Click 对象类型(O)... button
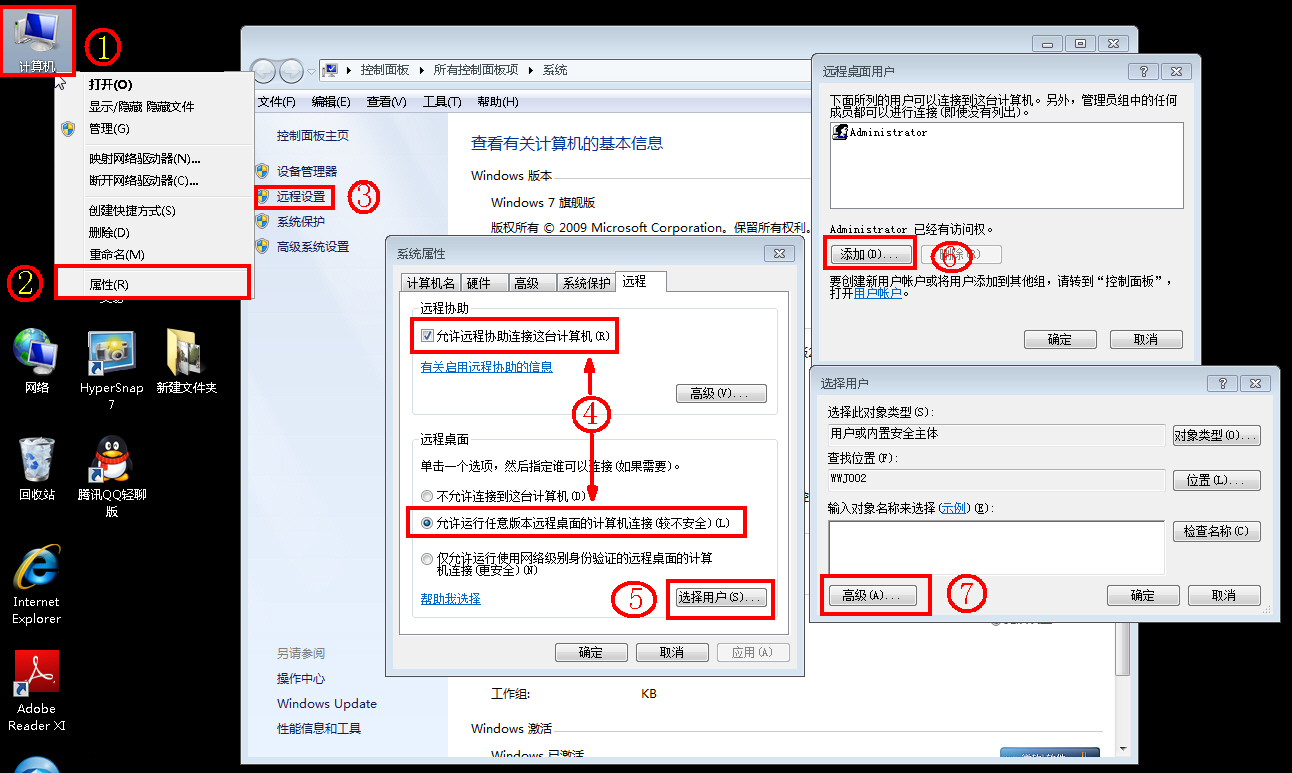 click(x=1216, y=435)
